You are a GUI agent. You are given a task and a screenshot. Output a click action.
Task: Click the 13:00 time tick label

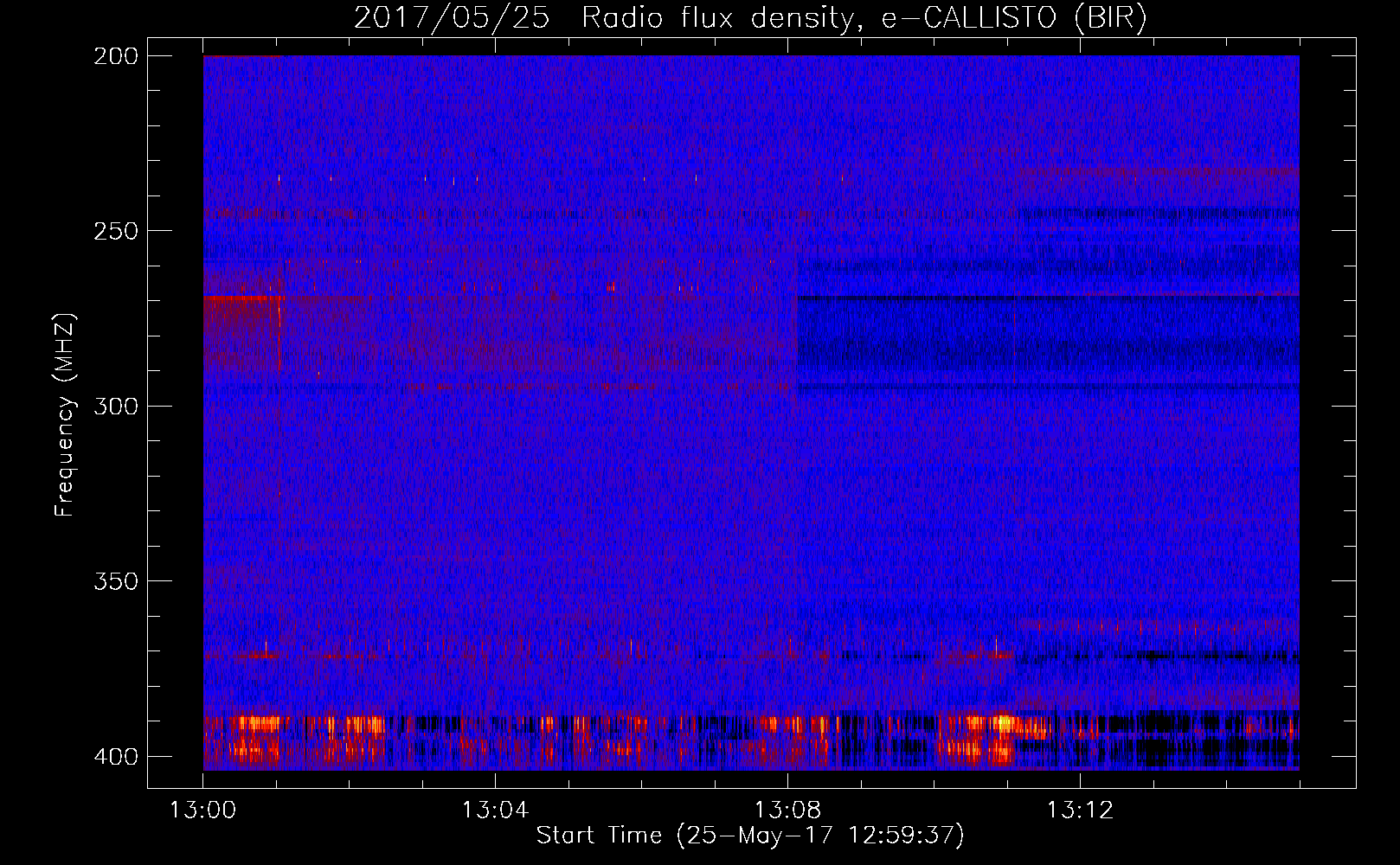point(202,811)
